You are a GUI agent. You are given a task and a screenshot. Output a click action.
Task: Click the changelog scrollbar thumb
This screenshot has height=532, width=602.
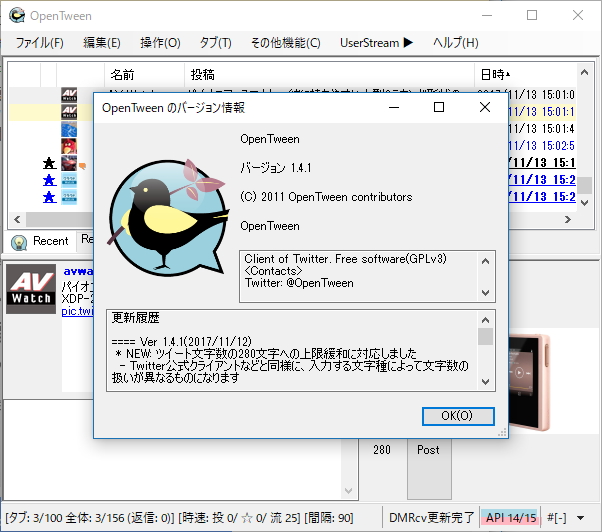(485, 337)
